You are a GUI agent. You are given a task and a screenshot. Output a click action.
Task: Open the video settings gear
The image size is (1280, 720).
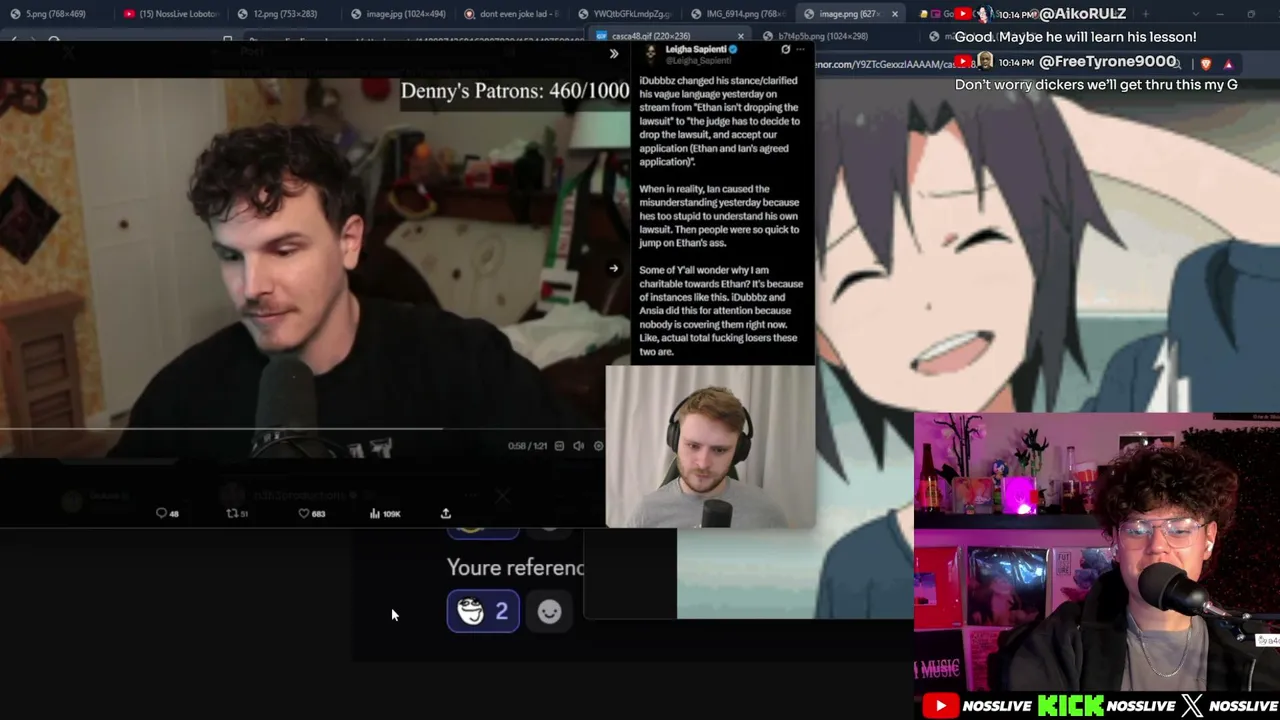click(x=598, y=446)
